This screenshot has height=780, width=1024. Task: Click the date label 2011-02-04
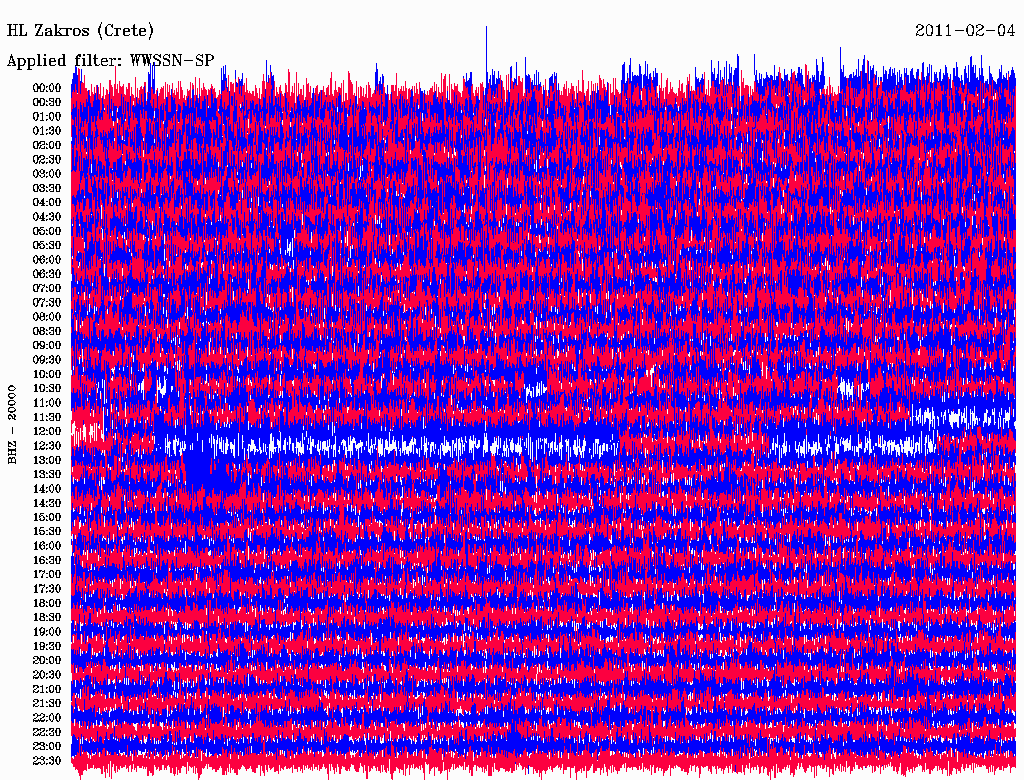965,31
